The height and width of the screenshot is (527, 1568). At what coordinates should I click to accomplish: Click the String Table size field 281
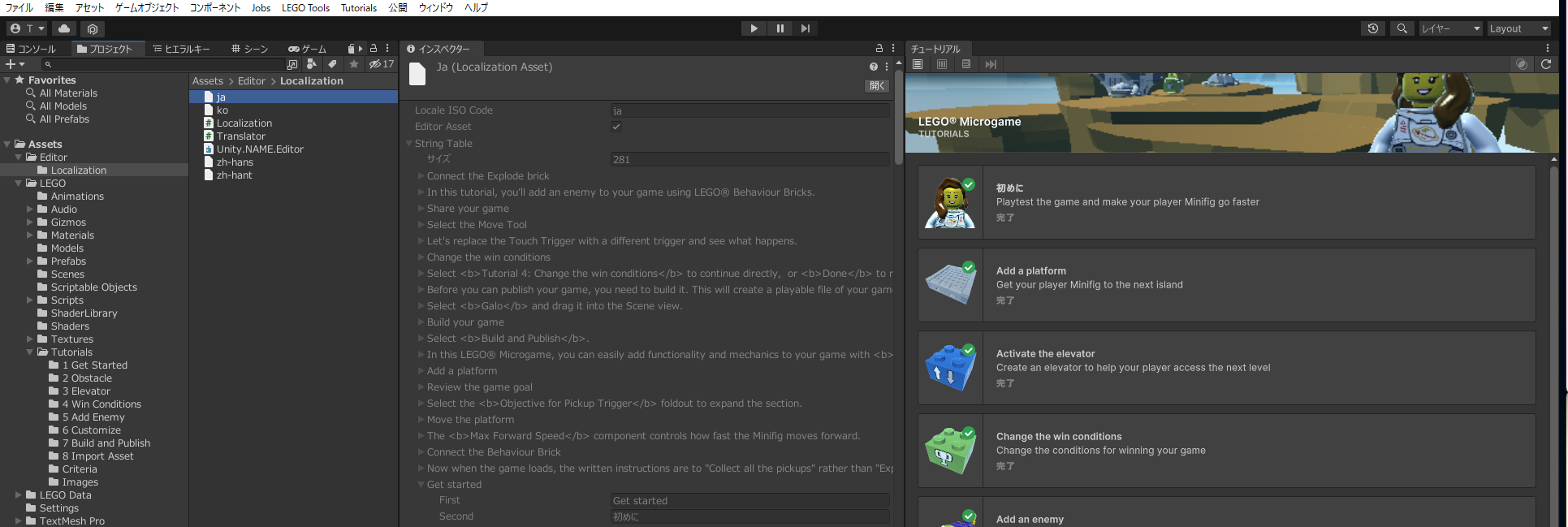[x=749, y=160]
